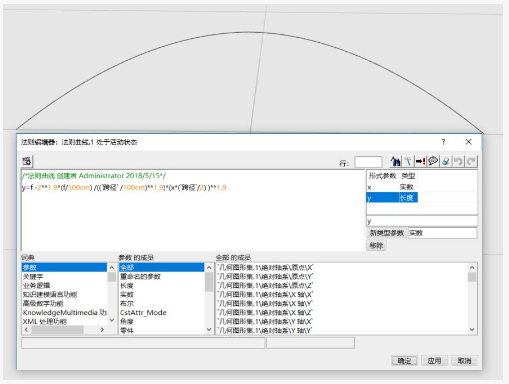The width and height of the screenshot is (509, 384).
Task: Click the short field beside bottom value field
Action: [310, 343]
